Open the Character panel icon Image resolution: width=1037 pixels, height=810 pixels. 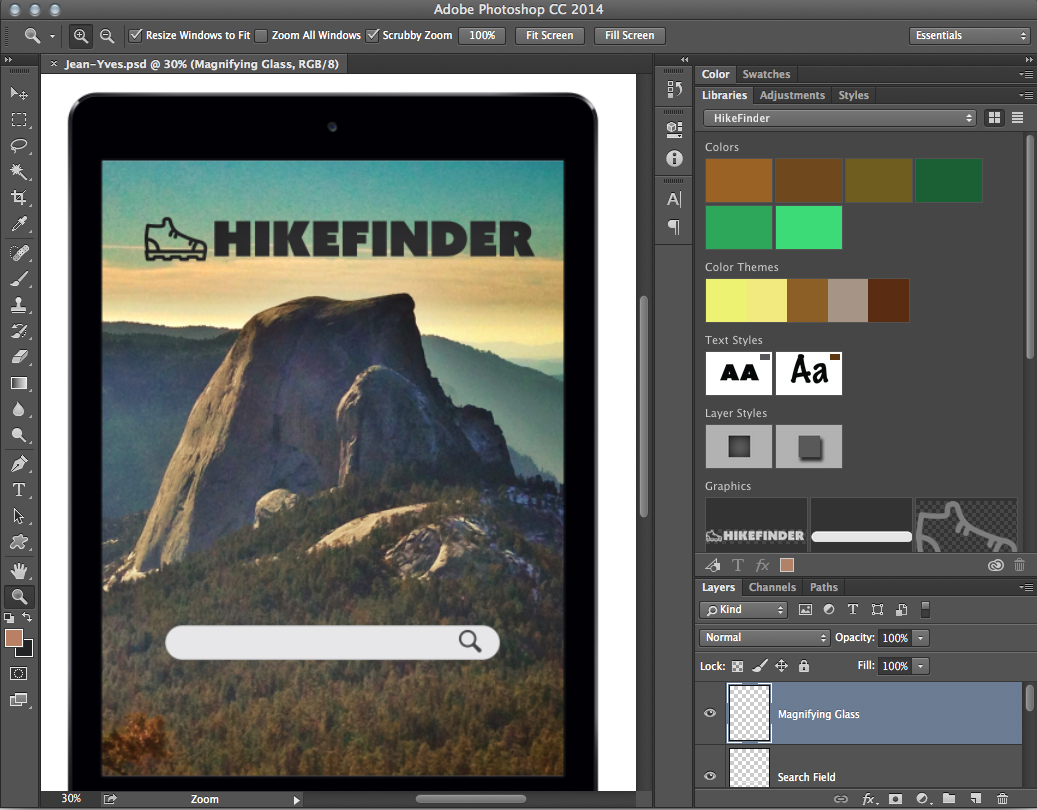point(674,199)
